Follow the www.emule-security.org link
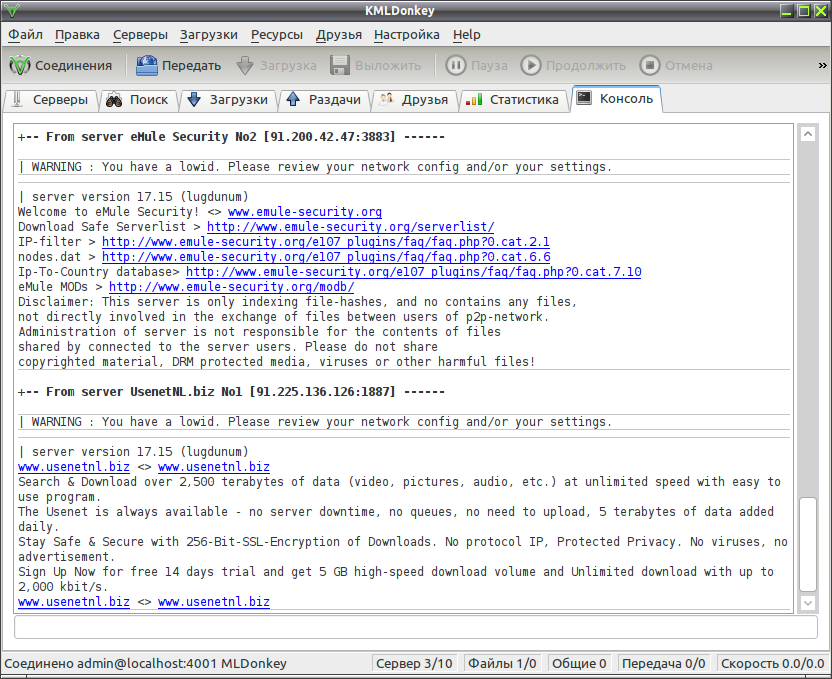This screenshot has width=832, height=679. (305, 212)
